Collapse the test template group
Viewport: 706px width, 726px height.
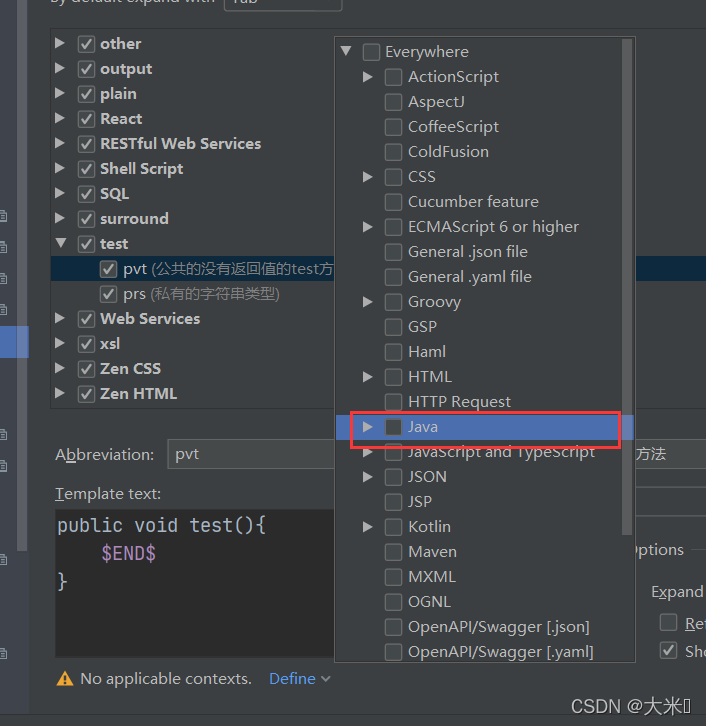tap(61, 243)
